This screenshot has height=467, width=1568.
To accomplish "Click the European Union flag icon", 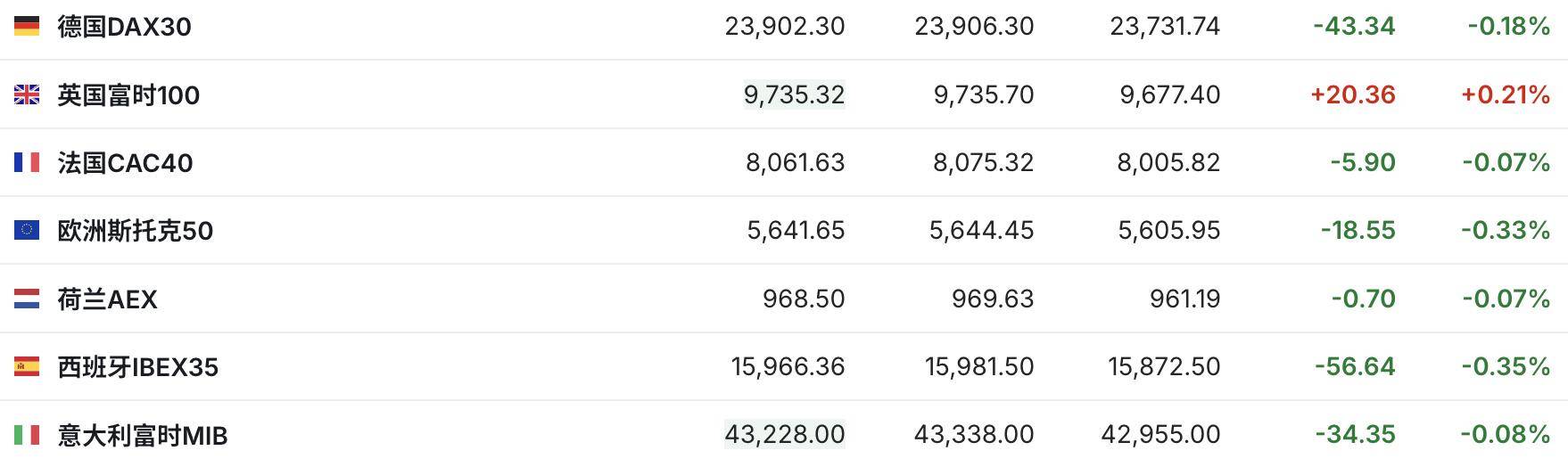I will point(27,230).
